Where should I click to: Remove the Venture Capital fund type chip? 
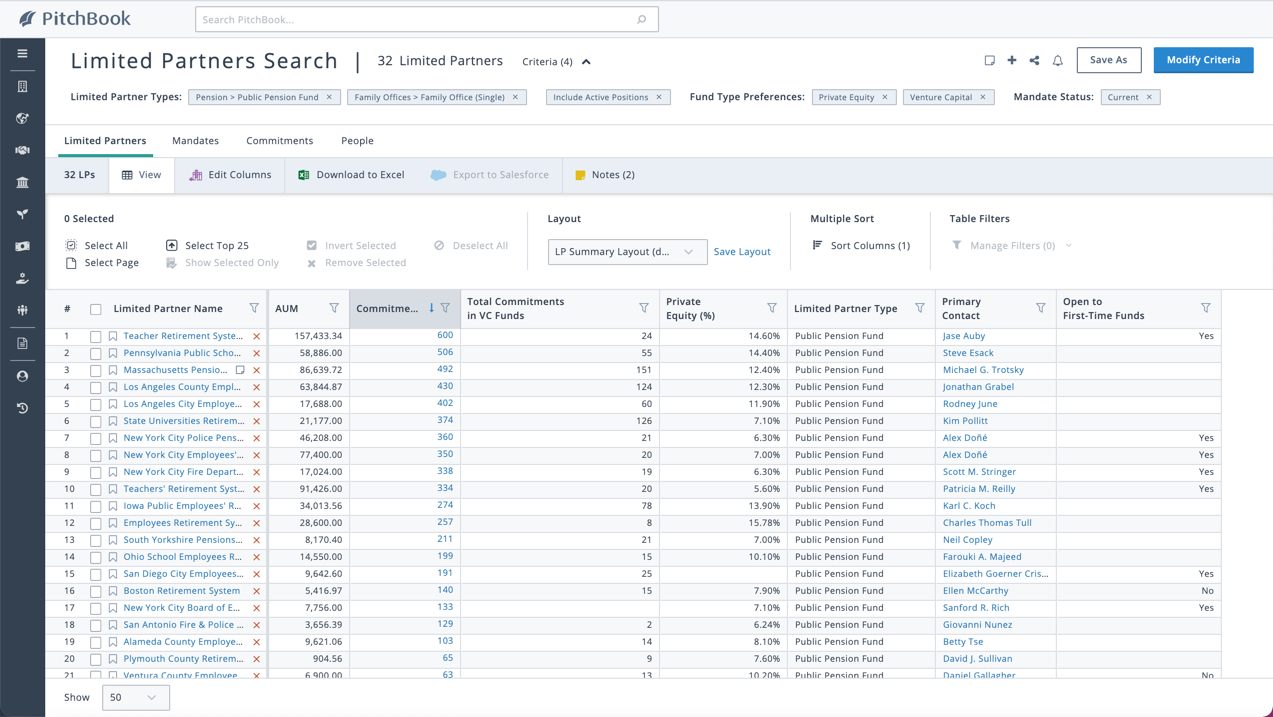[x=982, y=97]
